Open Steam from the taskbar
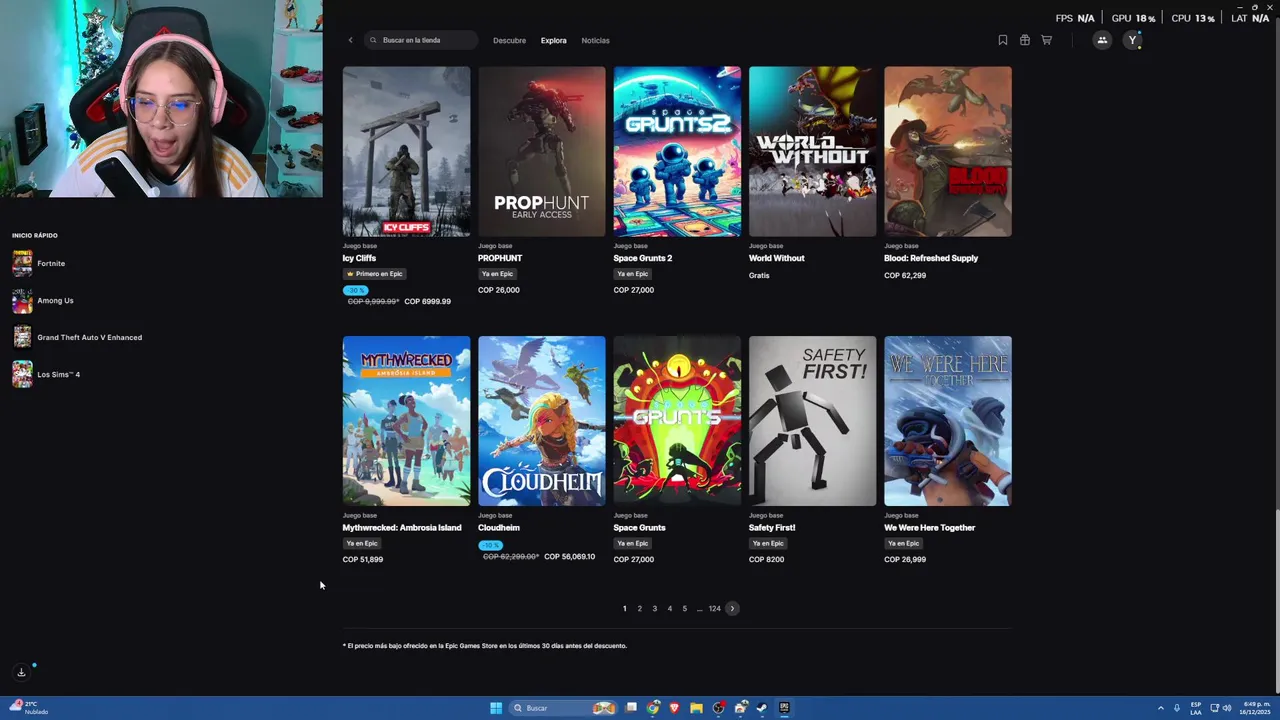This screenshot has width=1280, height=720. click(x=762, y=708)
